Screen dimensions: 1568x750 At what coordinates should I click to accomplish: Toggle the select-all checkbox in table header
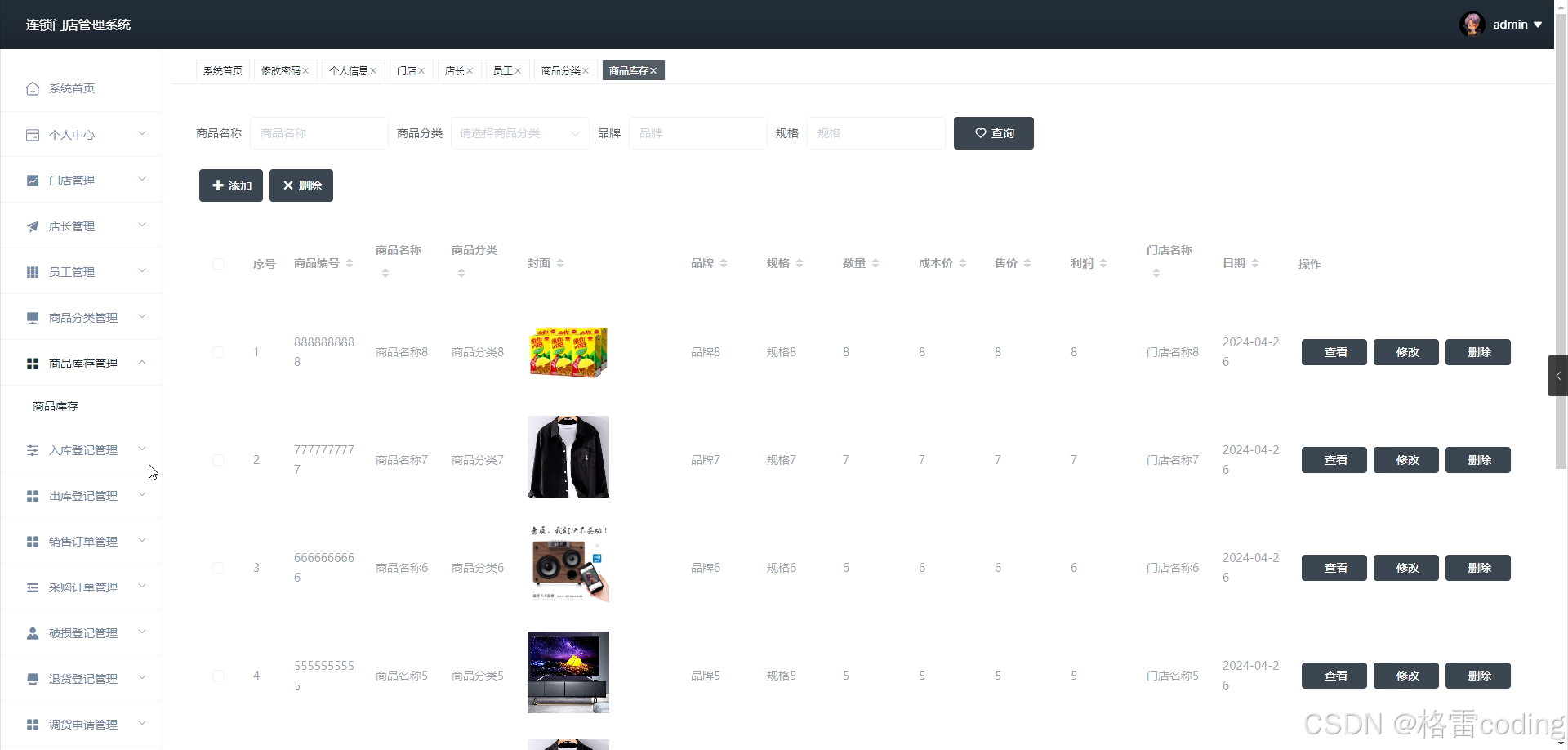click(218, 263)
